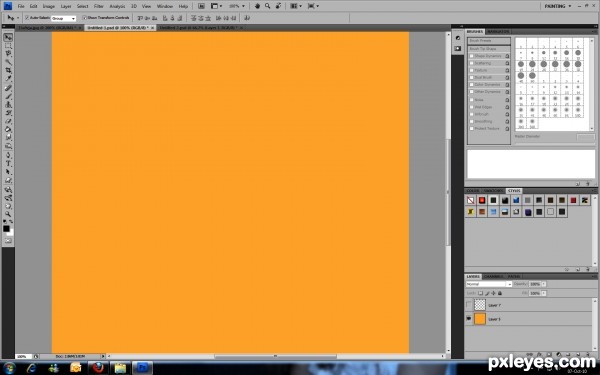Launch Bridge from the application bar
The image size is (600, 375).
[201, 6]
